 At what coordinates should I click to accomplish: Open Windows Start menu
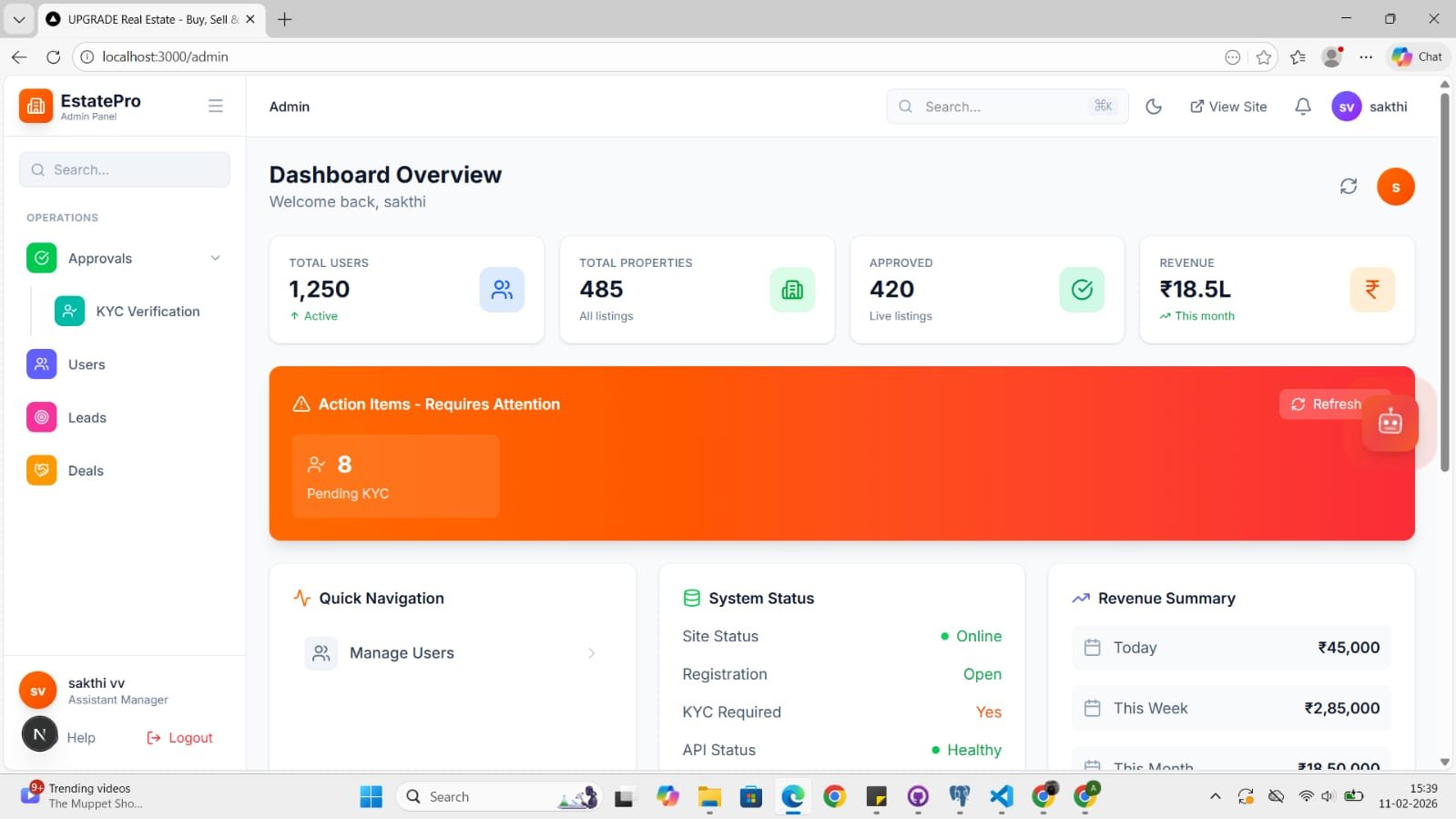(x=372, y=797)
